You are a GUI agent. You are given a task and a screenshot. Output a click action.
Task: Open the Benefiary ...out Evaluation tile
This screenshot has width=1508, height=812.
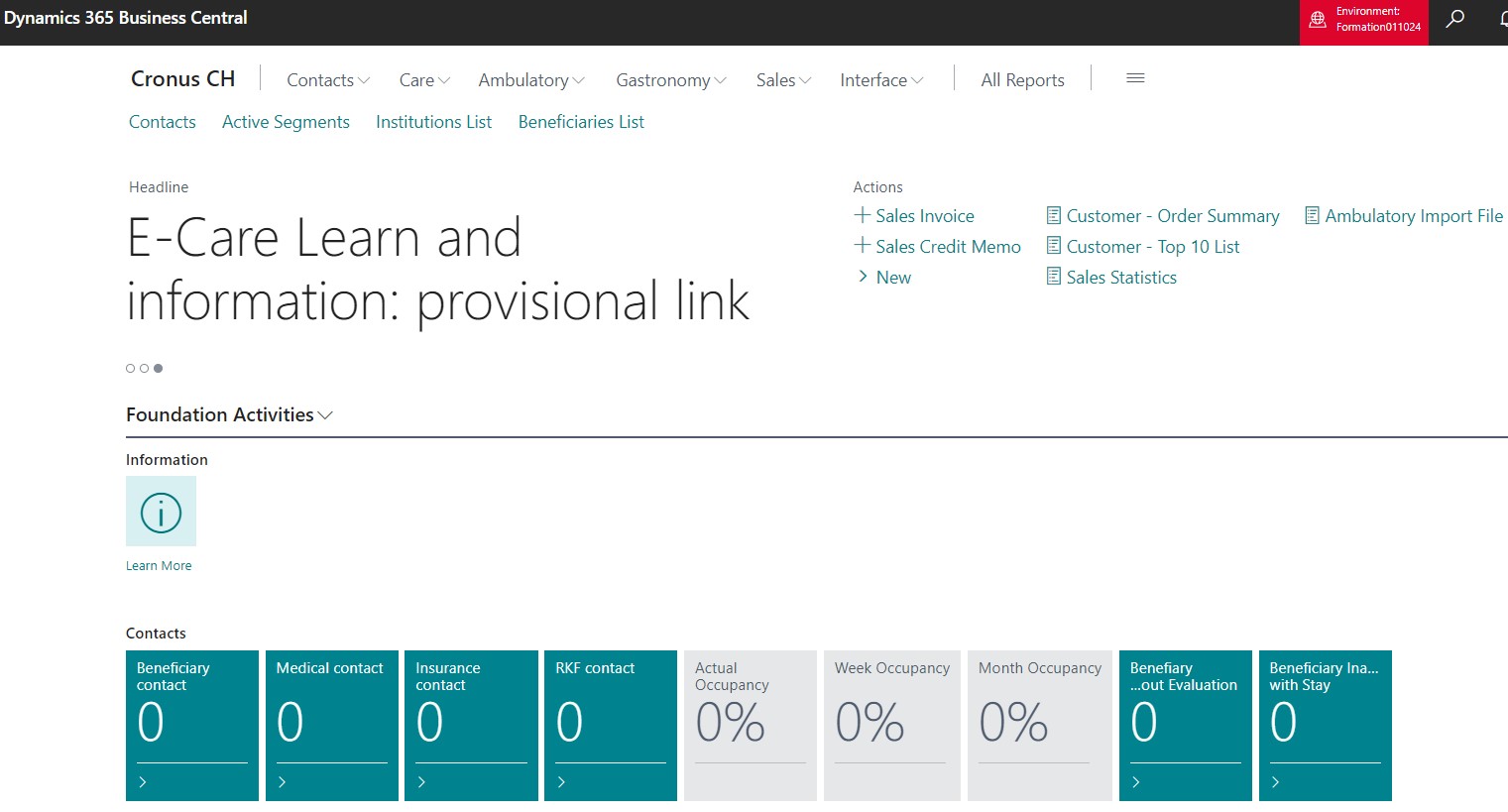[1186, 726]
